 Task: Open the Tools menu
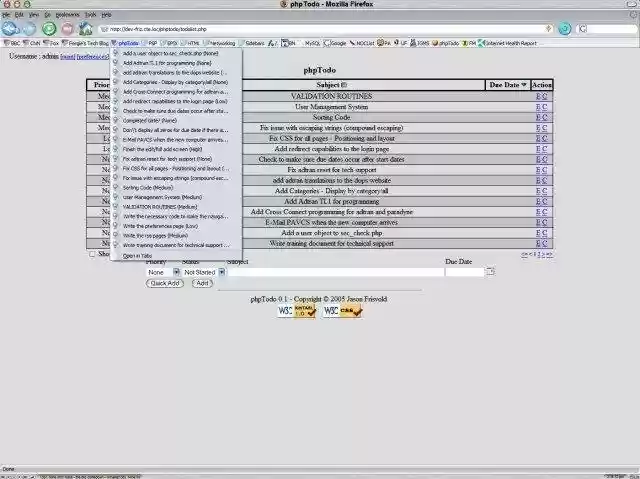[90, 15]
